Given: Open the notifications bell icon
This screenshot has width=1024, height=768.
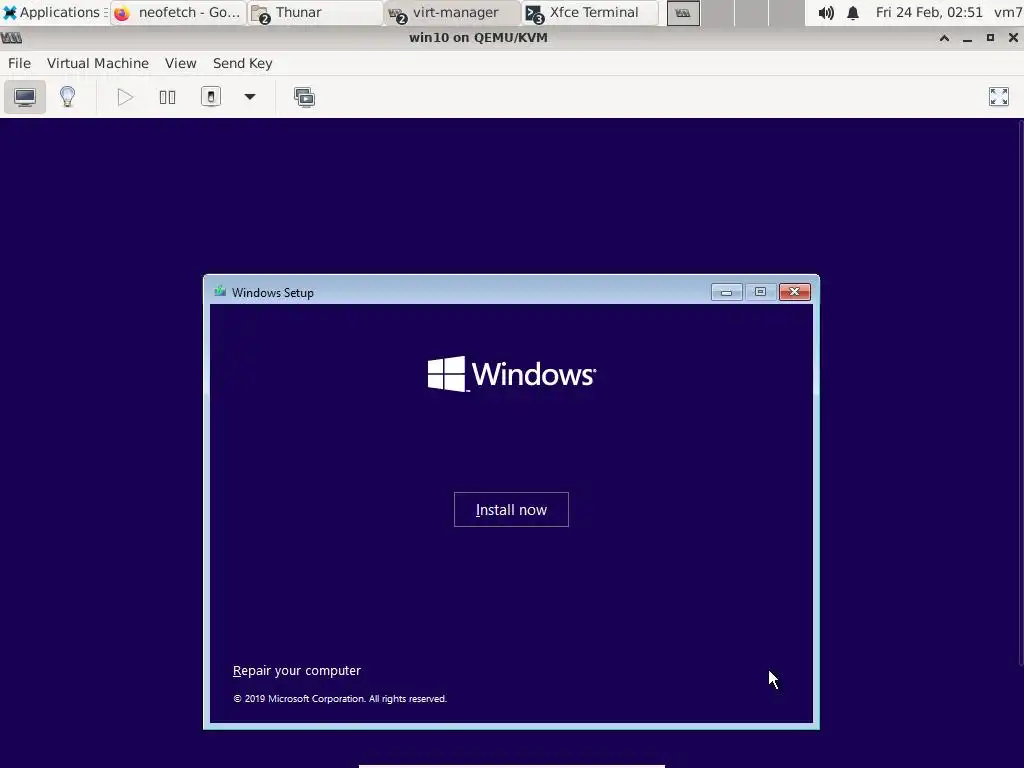Looking at the screenshot, I should 853,13.
